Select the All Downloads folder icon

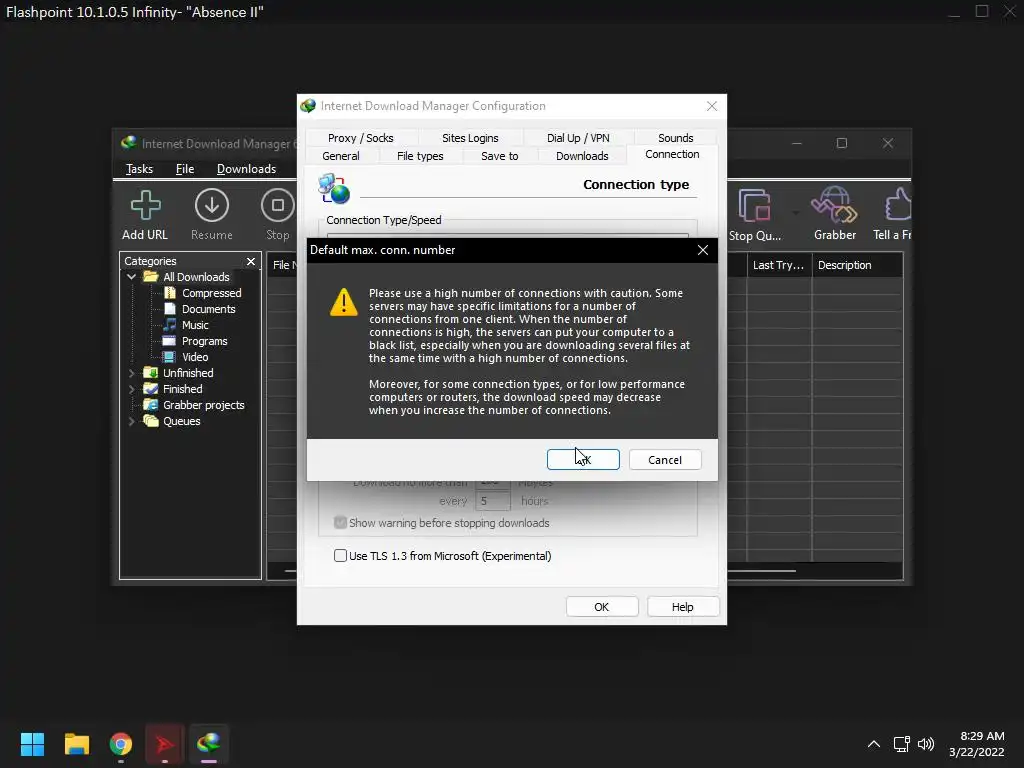(x=151, y=277)
